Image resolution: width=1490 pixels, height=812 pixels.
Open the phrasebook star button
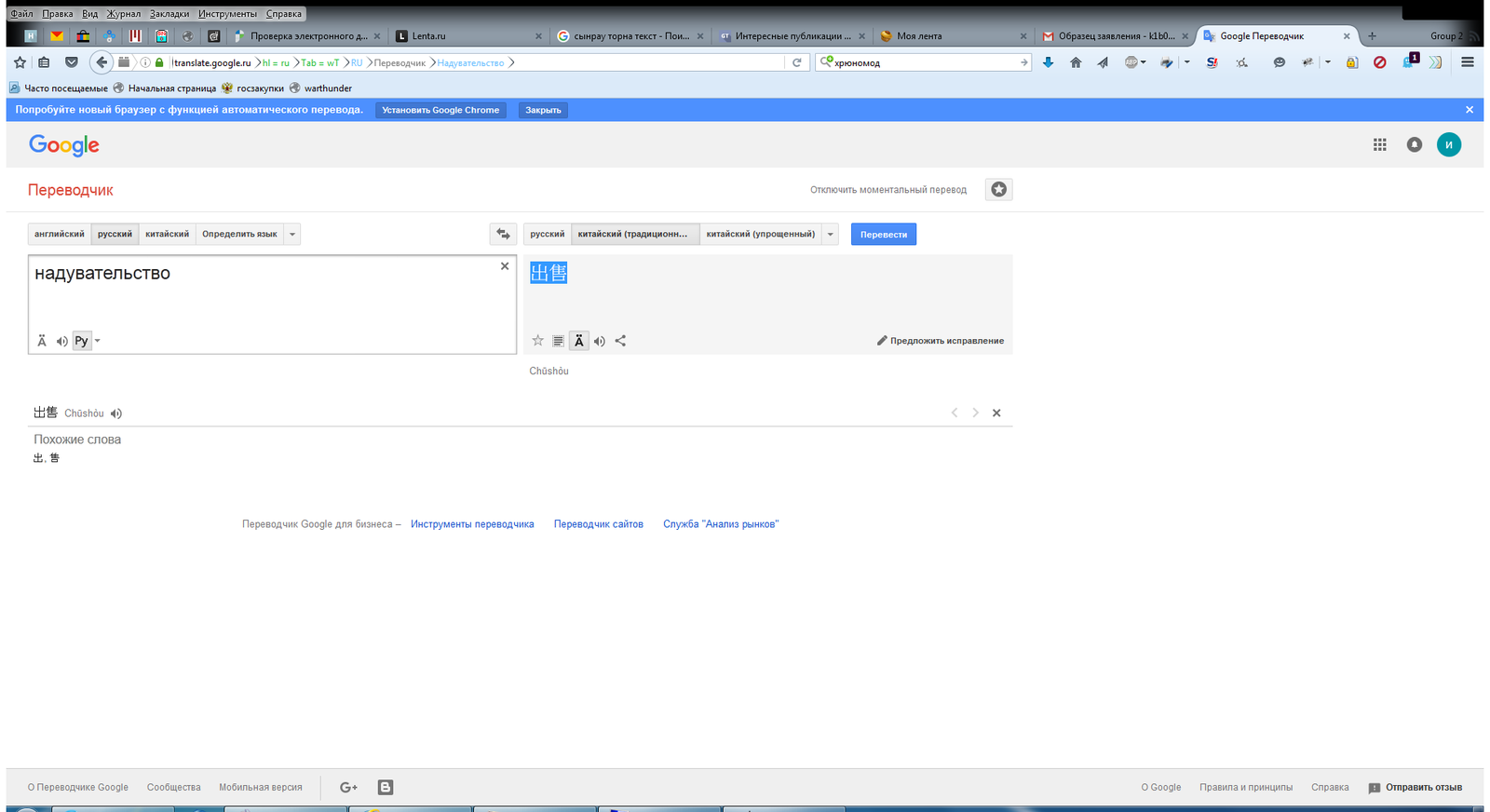pyautogui.click(x=998, y=189)
